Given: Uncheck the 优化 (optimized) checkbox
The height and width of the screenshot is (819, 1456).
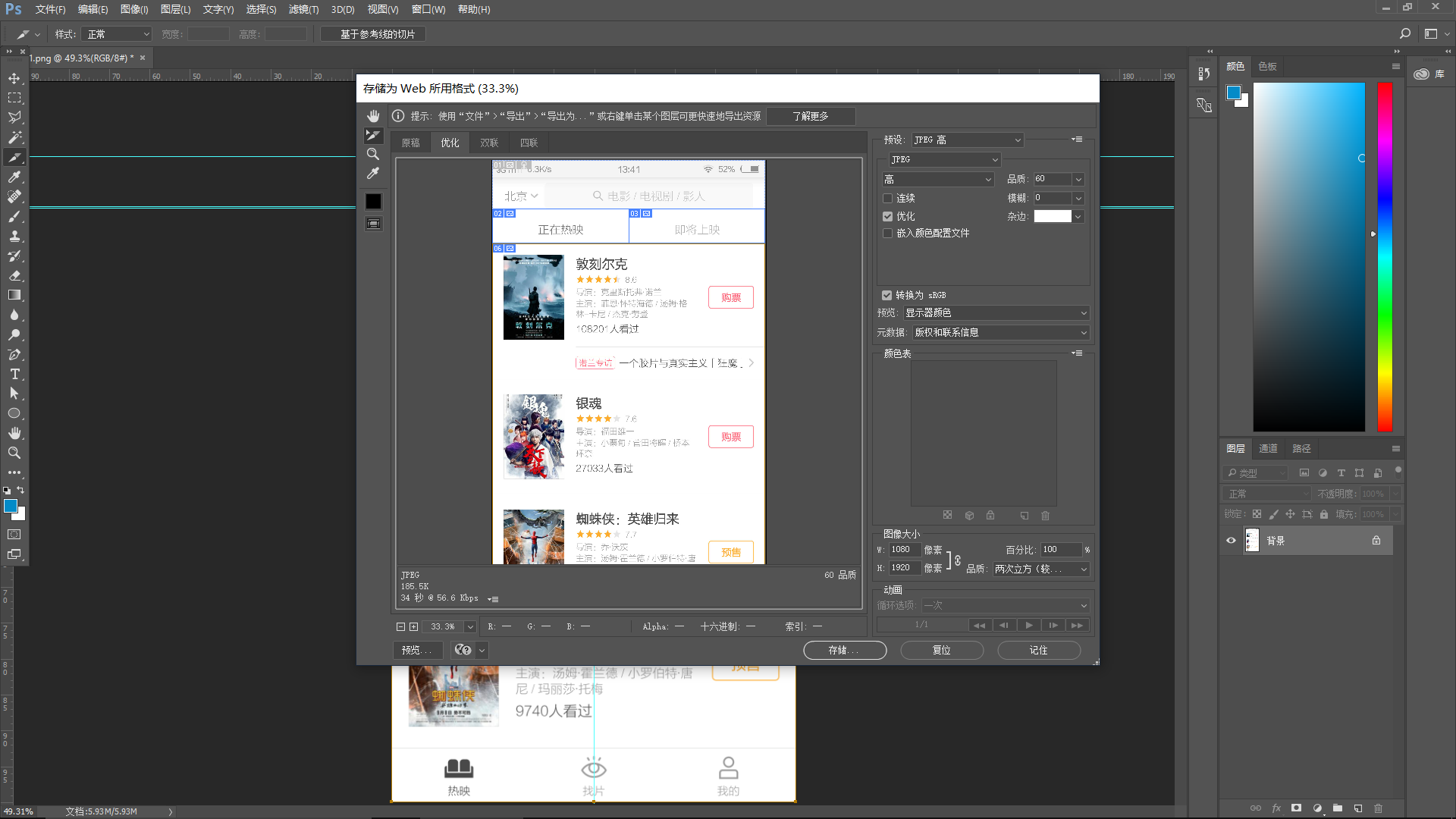Looking at the screenshot, I should 887,216.
